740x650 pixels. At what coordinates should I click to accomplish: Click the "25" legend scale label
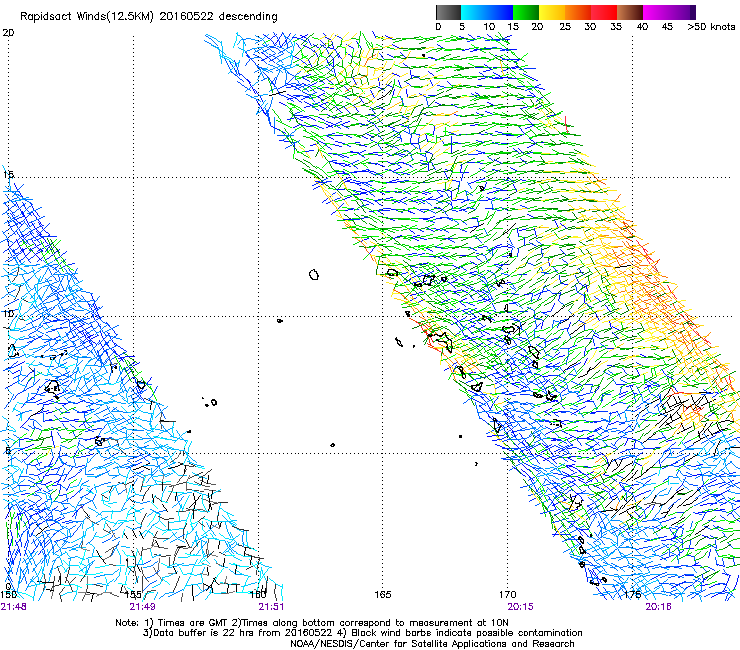point(564,27)
